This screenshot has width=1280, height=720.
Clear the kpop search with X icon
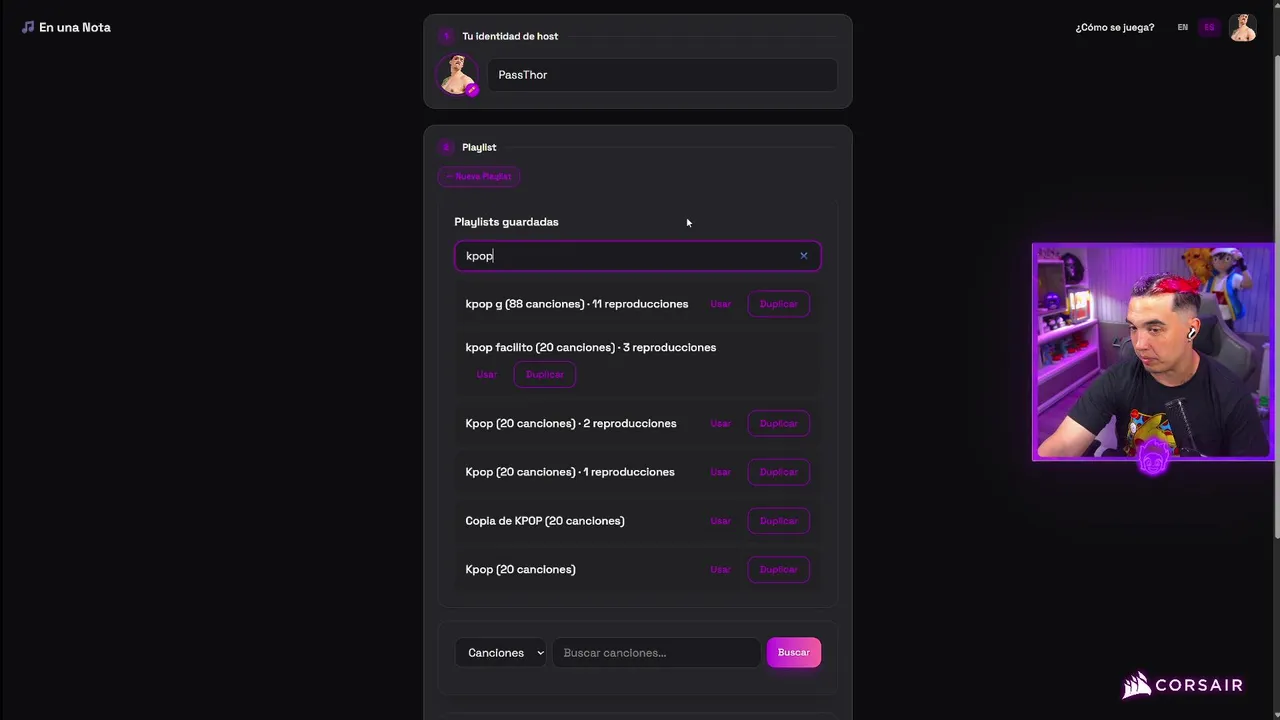[x=803, y=256]
